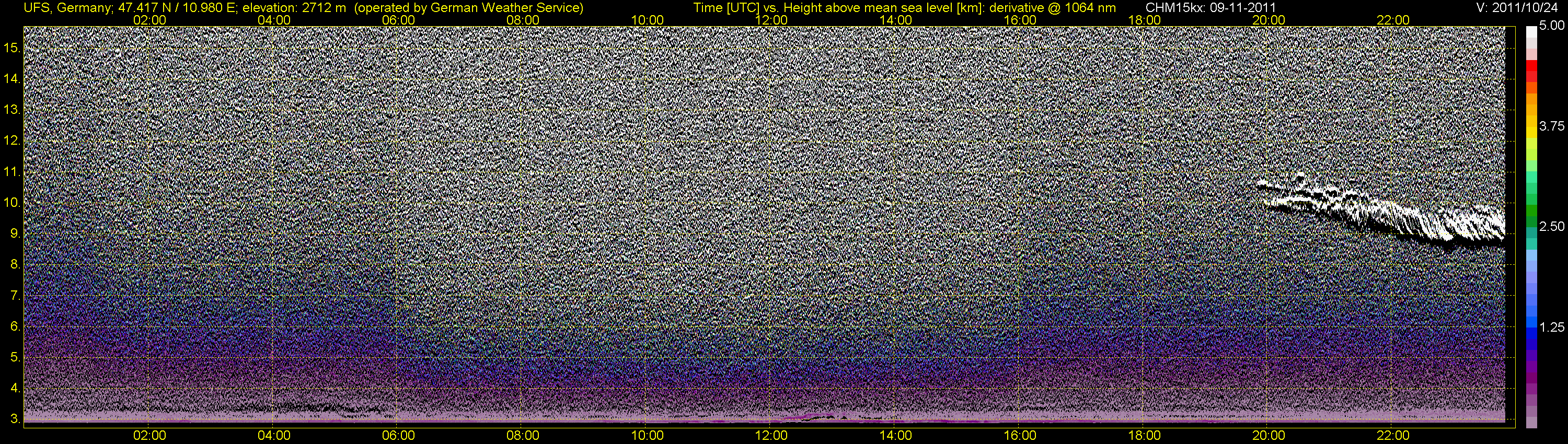Image resolution: width=1568 pixels, height=444 pixels.
Task: Click the 02:00 label on upper time axis
Action: click(149, 20)
